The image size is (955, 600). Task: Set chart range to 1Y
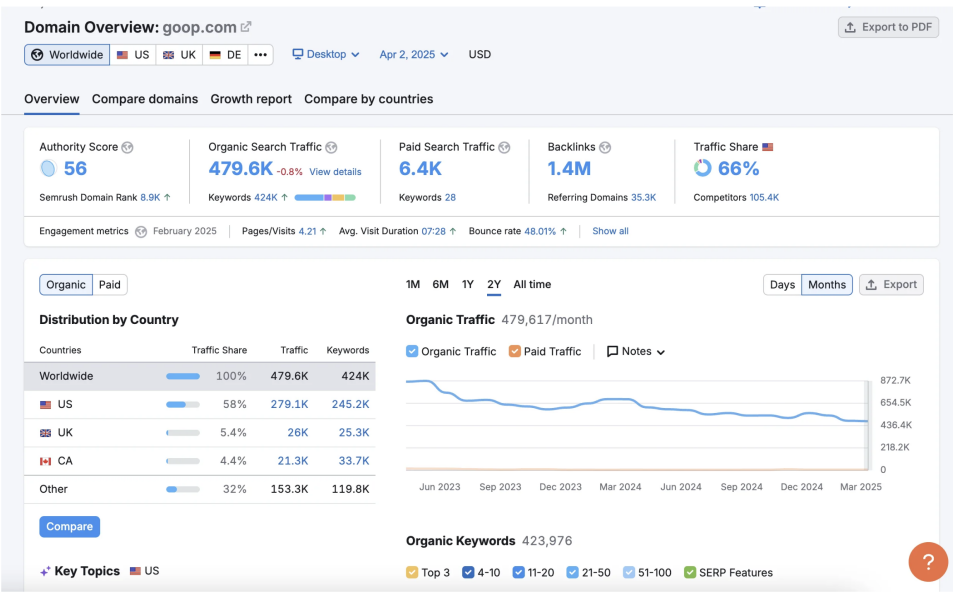468,284
